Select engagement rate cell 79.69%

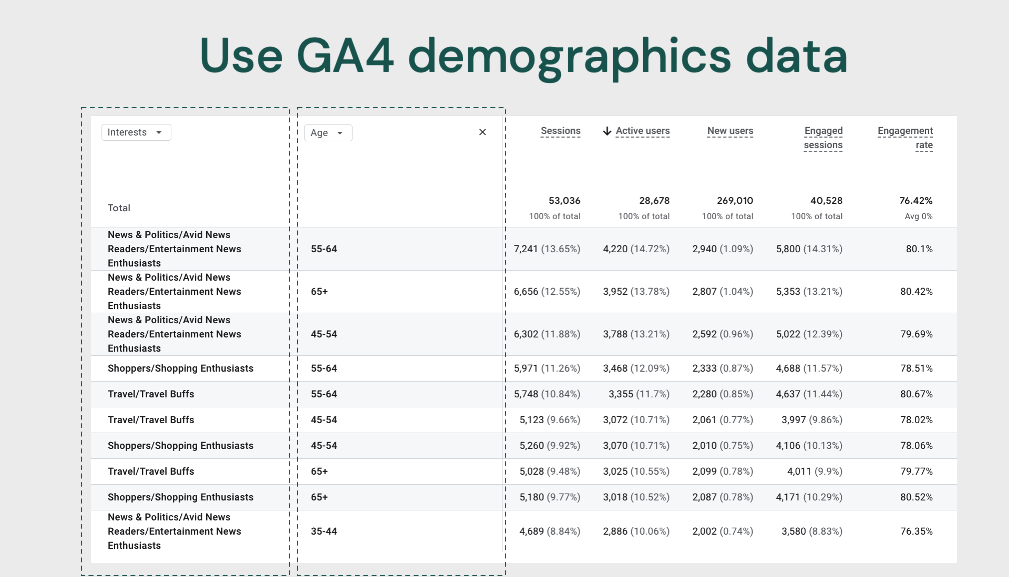[x=916, y=334]
